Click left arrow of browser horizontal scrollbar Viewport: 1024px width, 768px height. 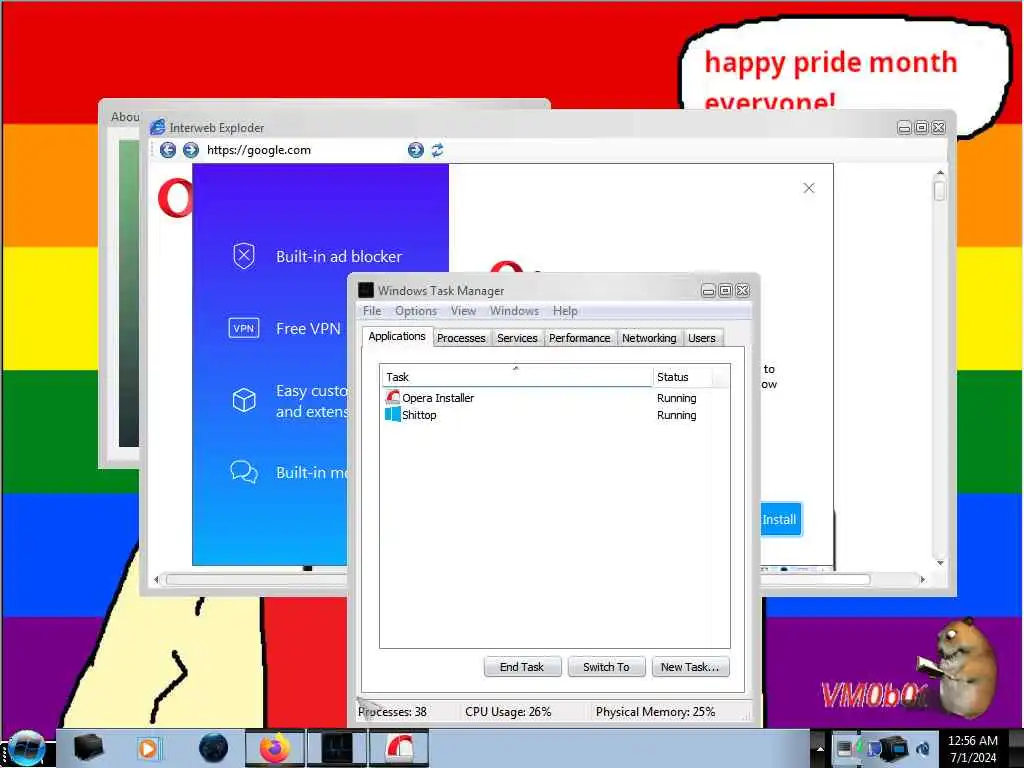coord(156,579)
